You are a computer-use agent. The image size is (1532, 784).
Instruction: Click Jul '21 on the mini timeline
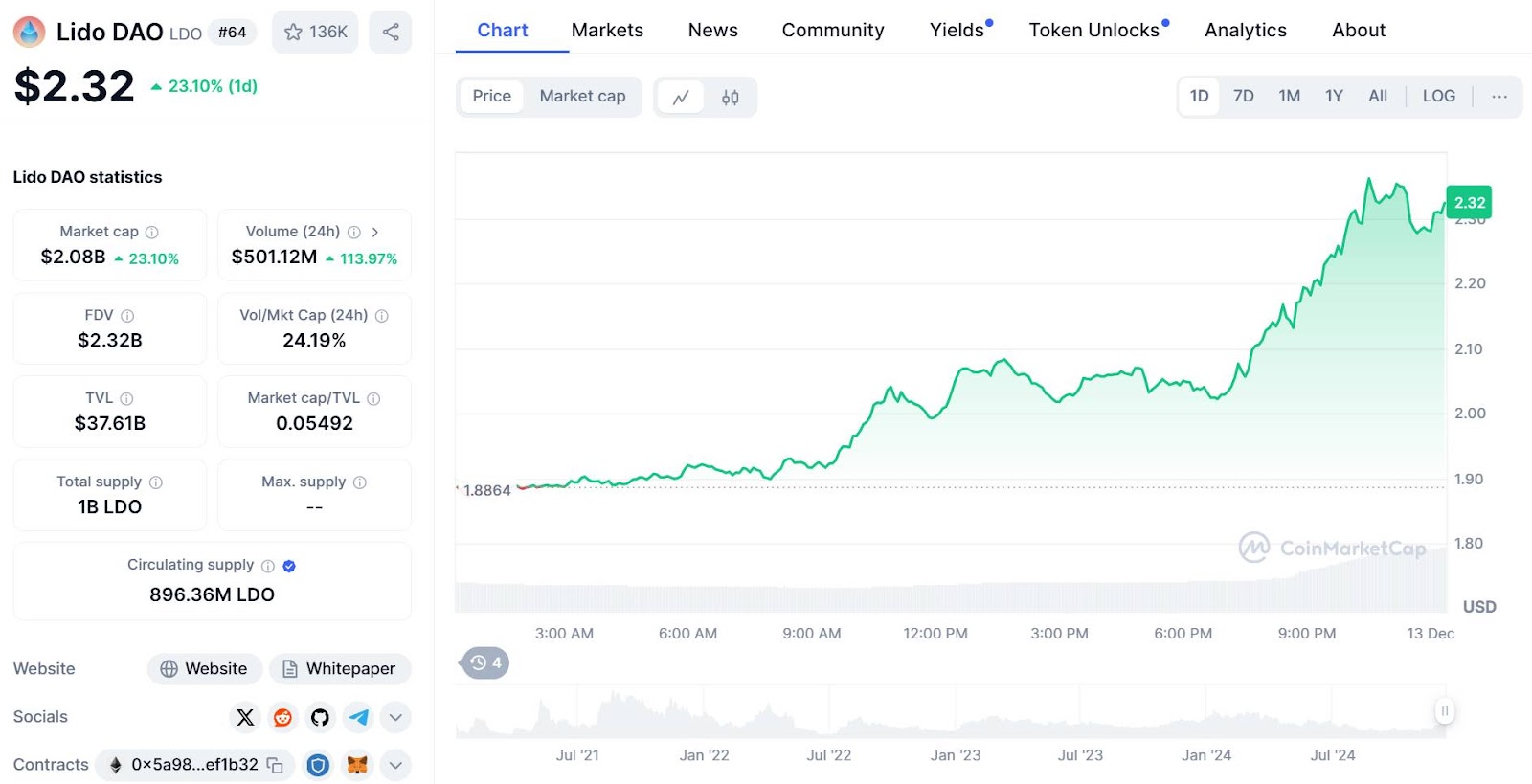577,755
